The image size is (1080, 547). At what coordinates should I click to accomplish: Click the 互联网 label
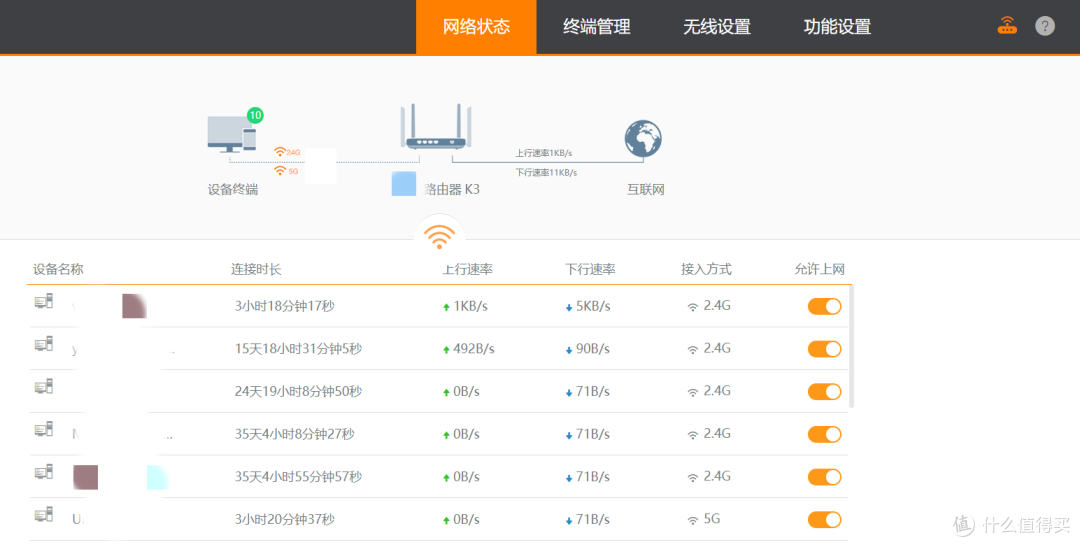pos(645,189)
